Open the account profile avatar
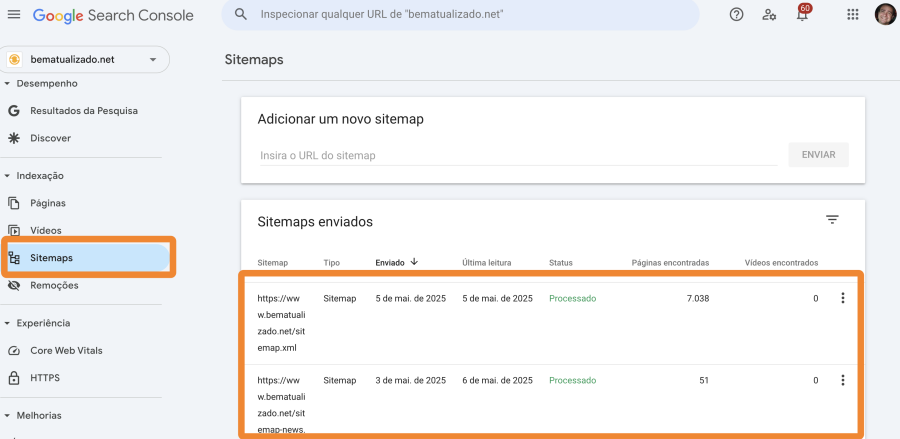Viewport: 900px width, 439px height. point(886,14)
